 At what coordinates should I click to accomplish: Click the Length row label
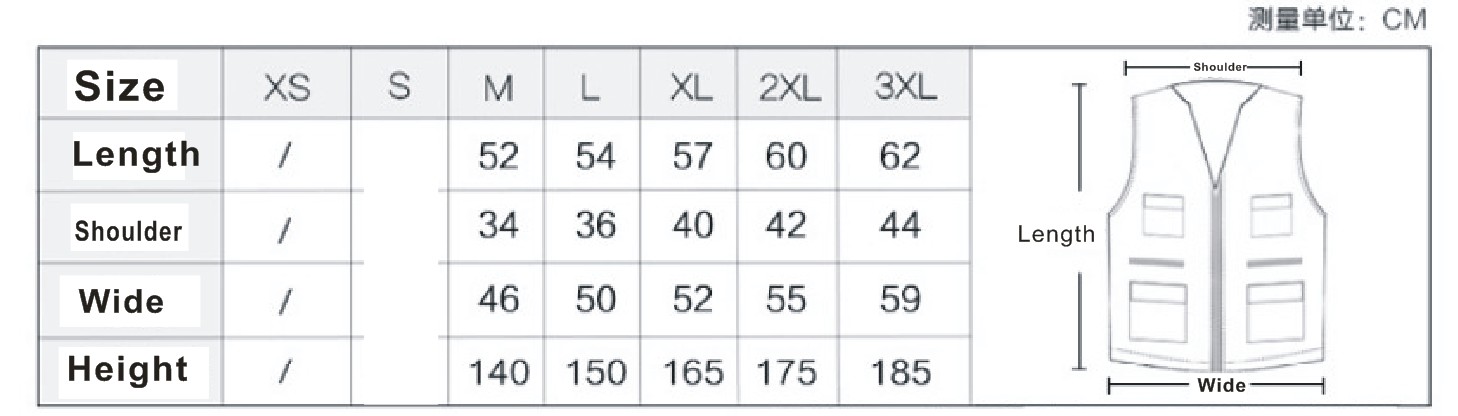[x=136, y=154]
